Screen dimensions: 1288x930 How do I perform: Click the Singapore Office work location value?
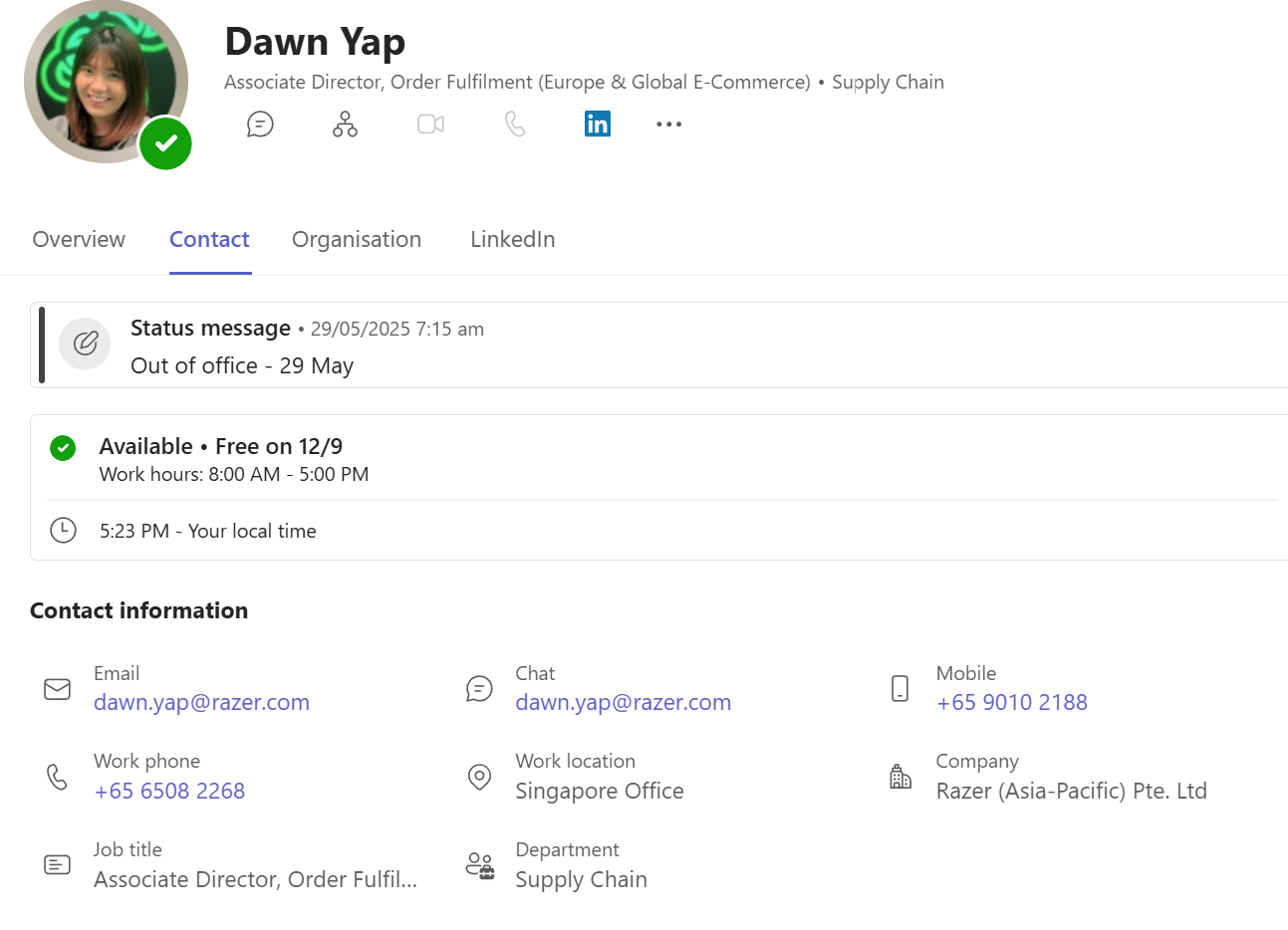[600, 792]
